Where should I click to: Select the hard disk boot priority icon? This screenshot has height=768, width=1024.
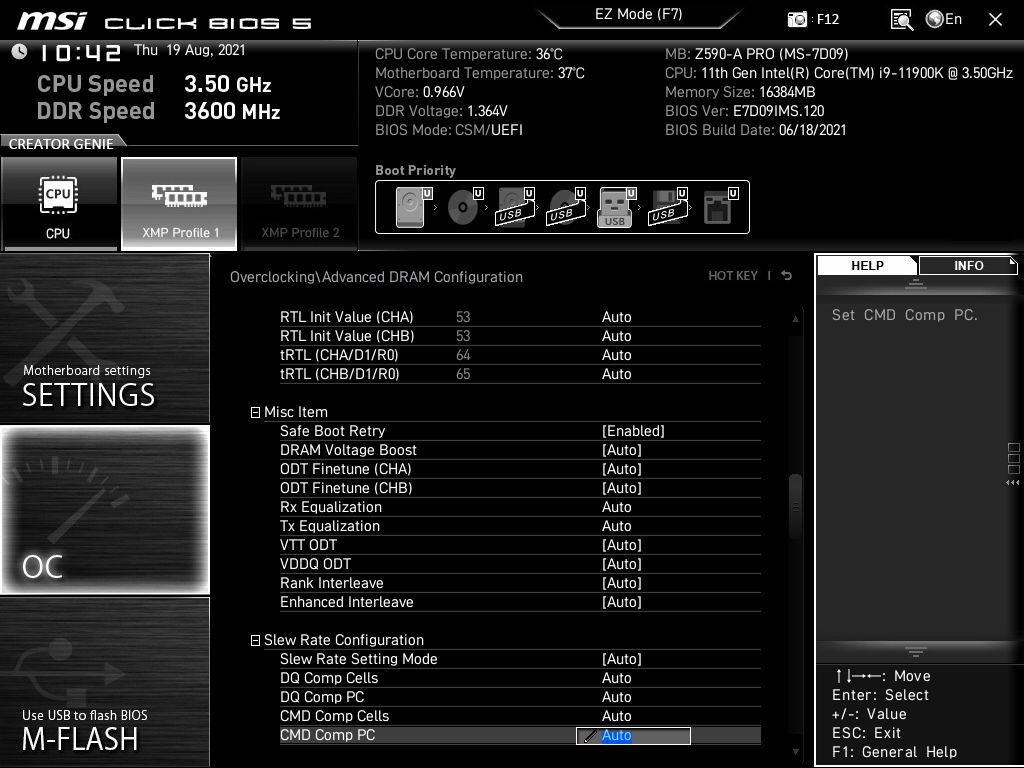[413, 207]
